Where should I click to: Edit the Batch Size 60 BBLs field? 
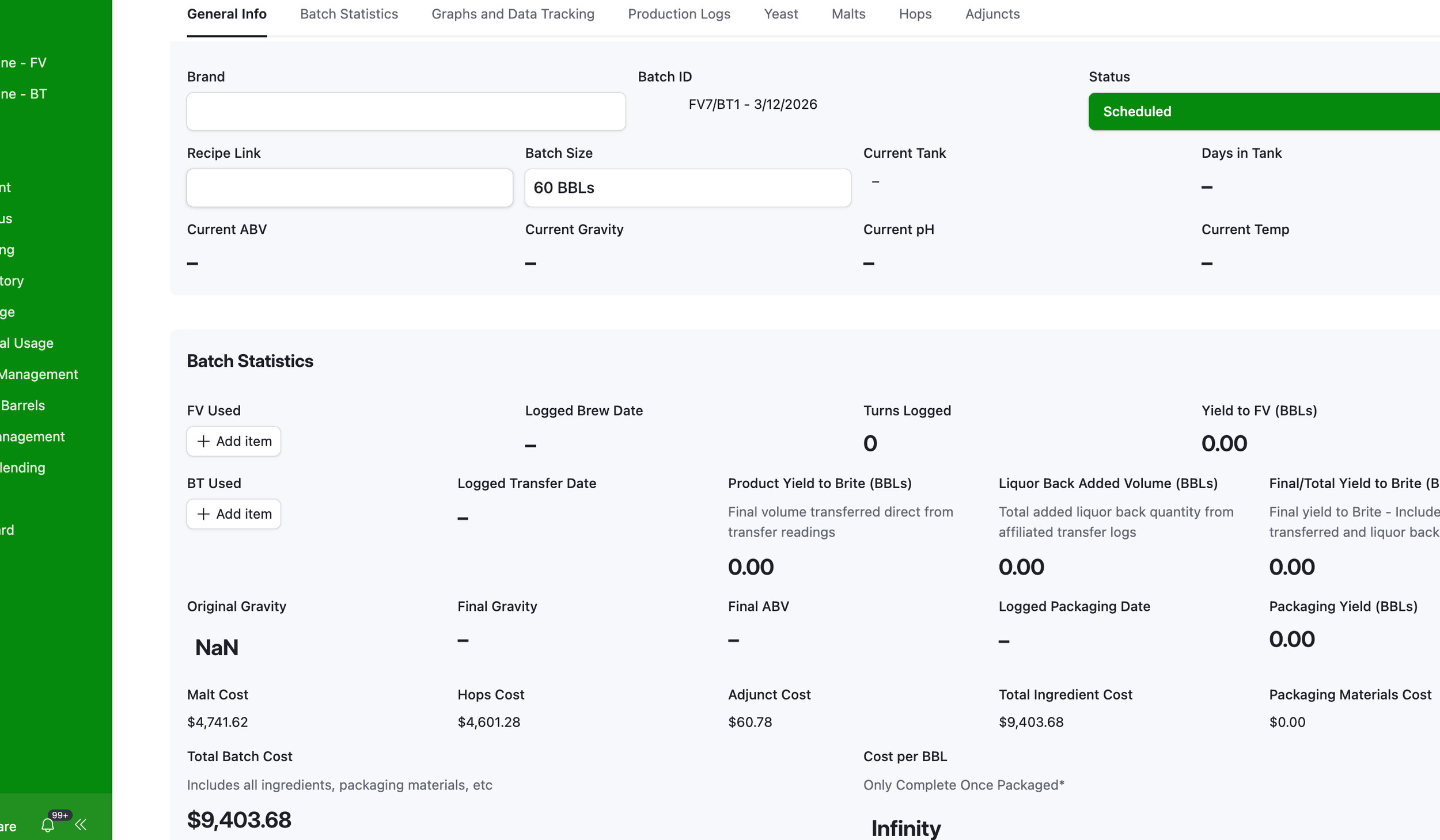[x=687, y=188]
